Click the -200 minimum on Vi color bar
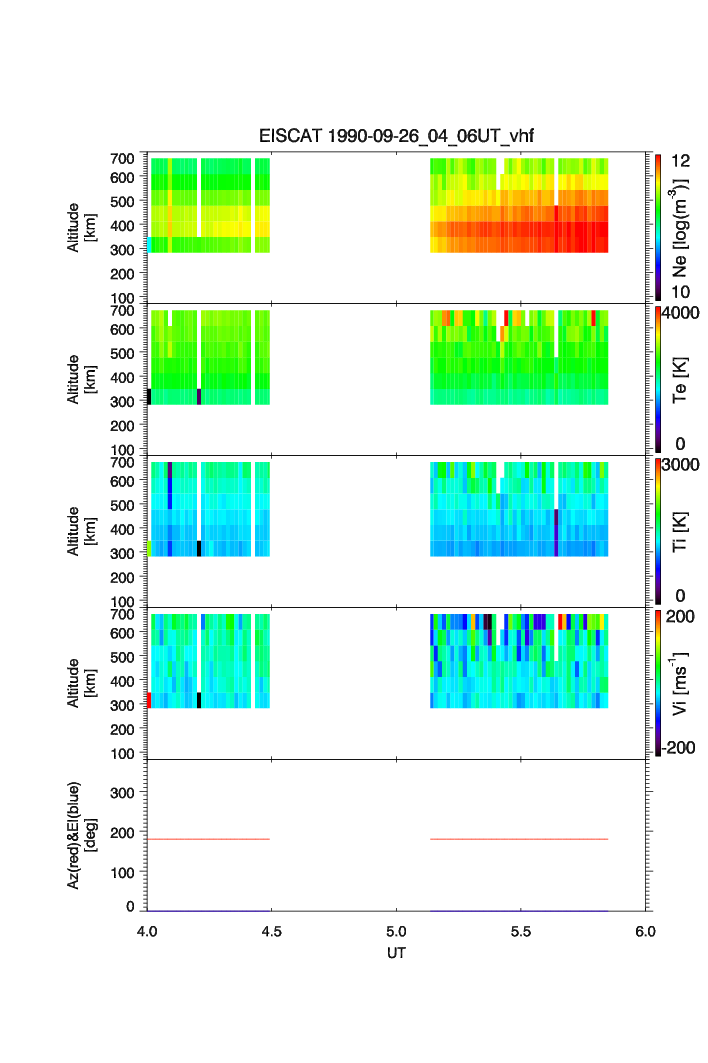This screenshot has height=1063, width=708. pos(678,748)
